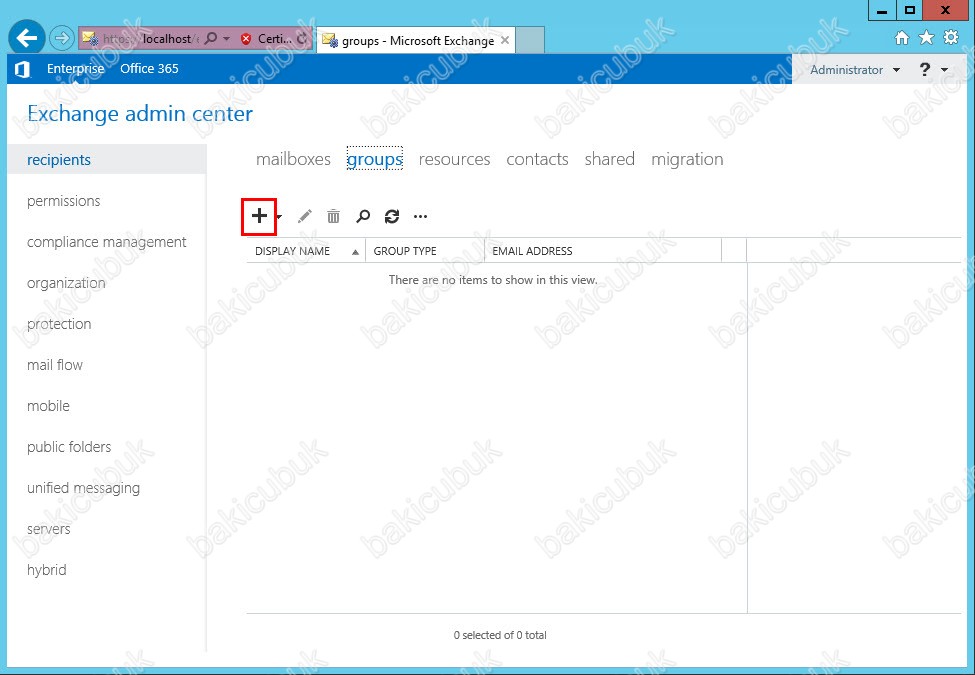The image size is (975, 675).
Task: Switch to the migration tab
Action: coord(687,159)
